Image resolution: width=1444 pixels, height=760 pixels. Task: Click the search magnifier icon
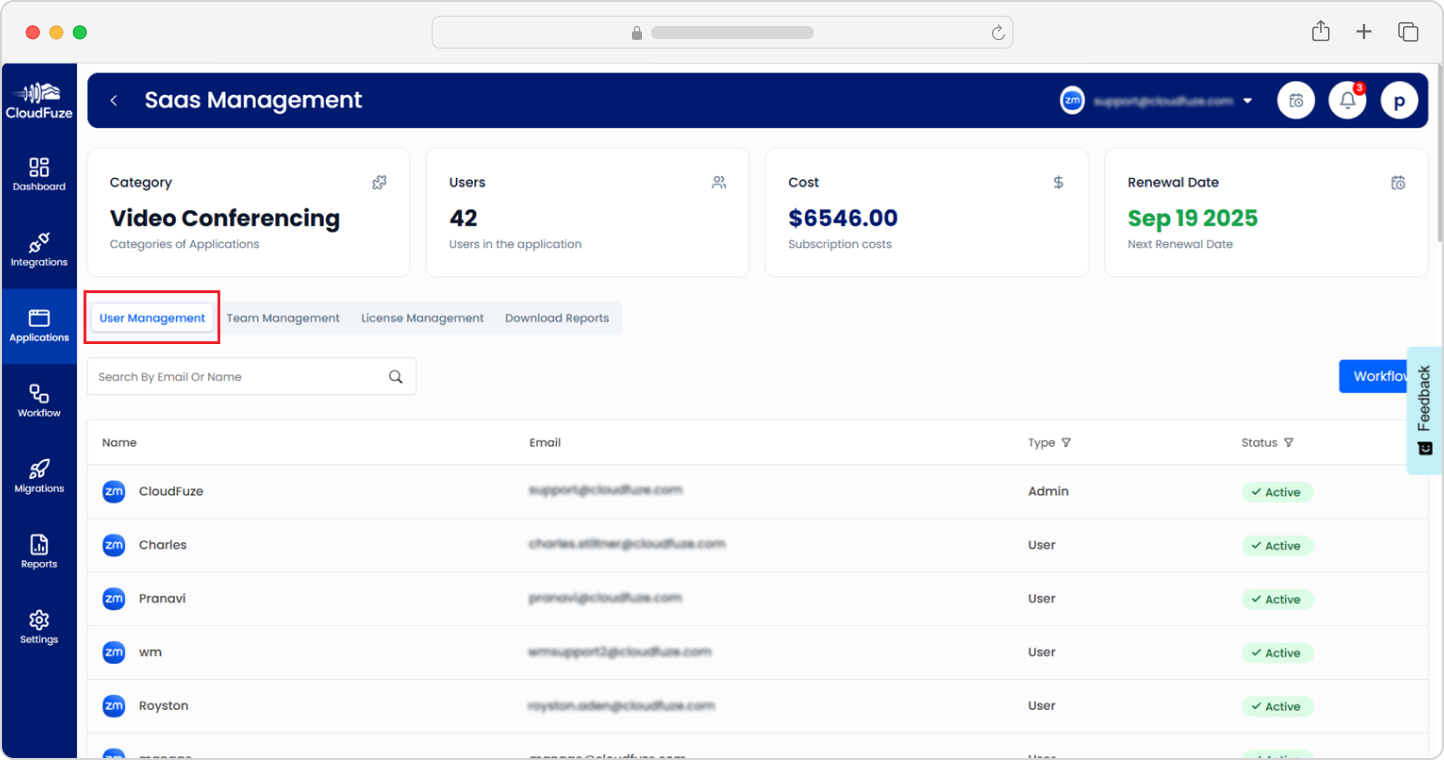pos(395,376)
